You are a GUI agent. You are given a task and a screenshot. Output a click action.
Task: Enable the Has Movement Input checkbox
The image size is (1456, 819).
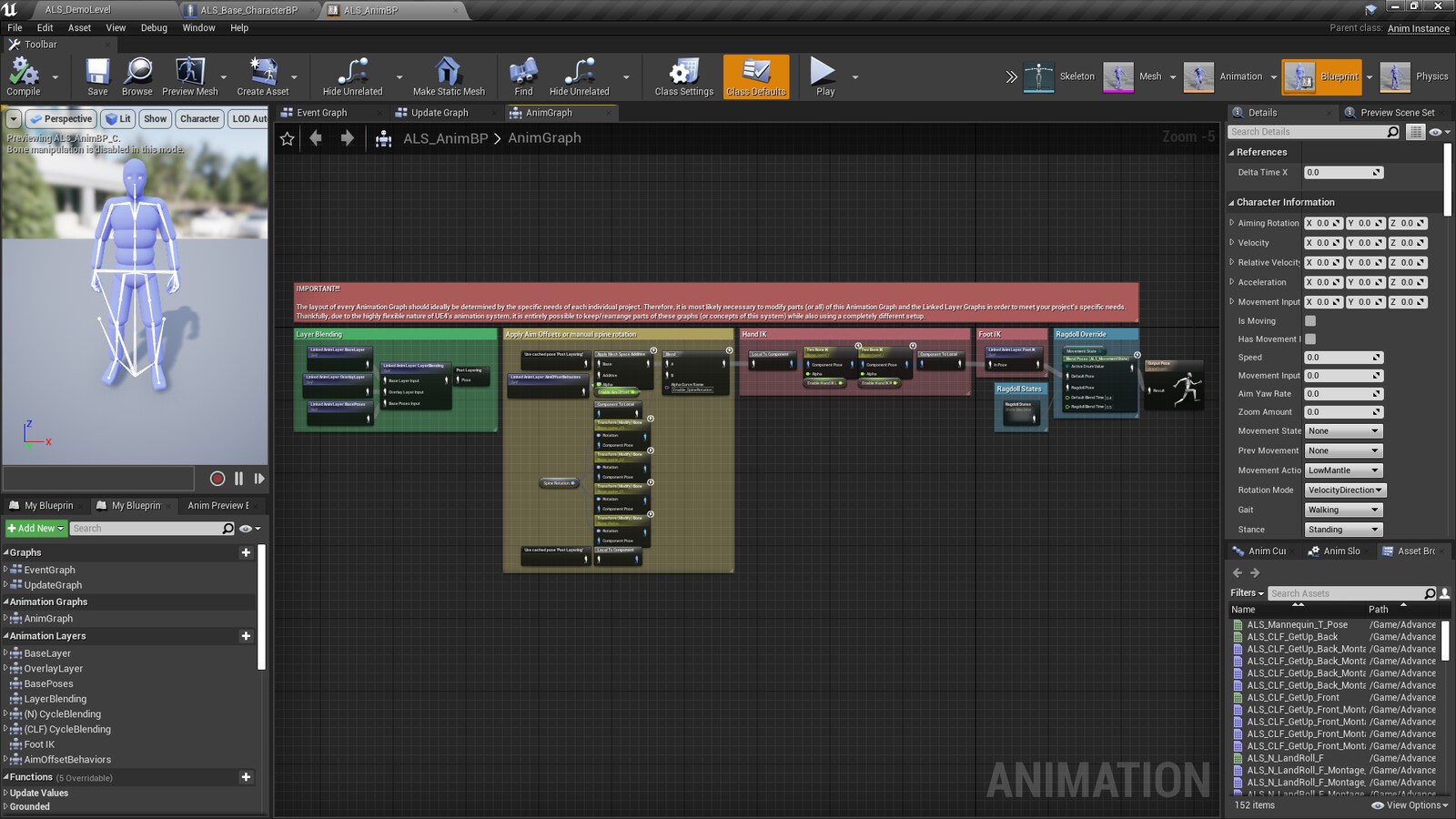point(1310,339)
